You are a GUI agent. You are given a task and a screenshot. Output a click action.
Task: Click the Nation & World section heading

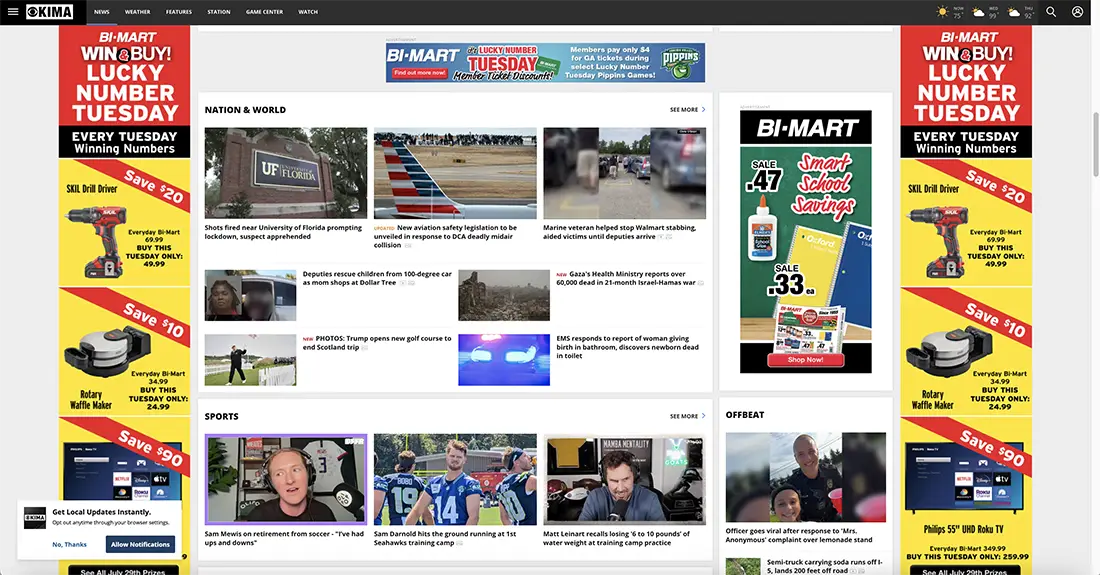[x=245, y=109]
